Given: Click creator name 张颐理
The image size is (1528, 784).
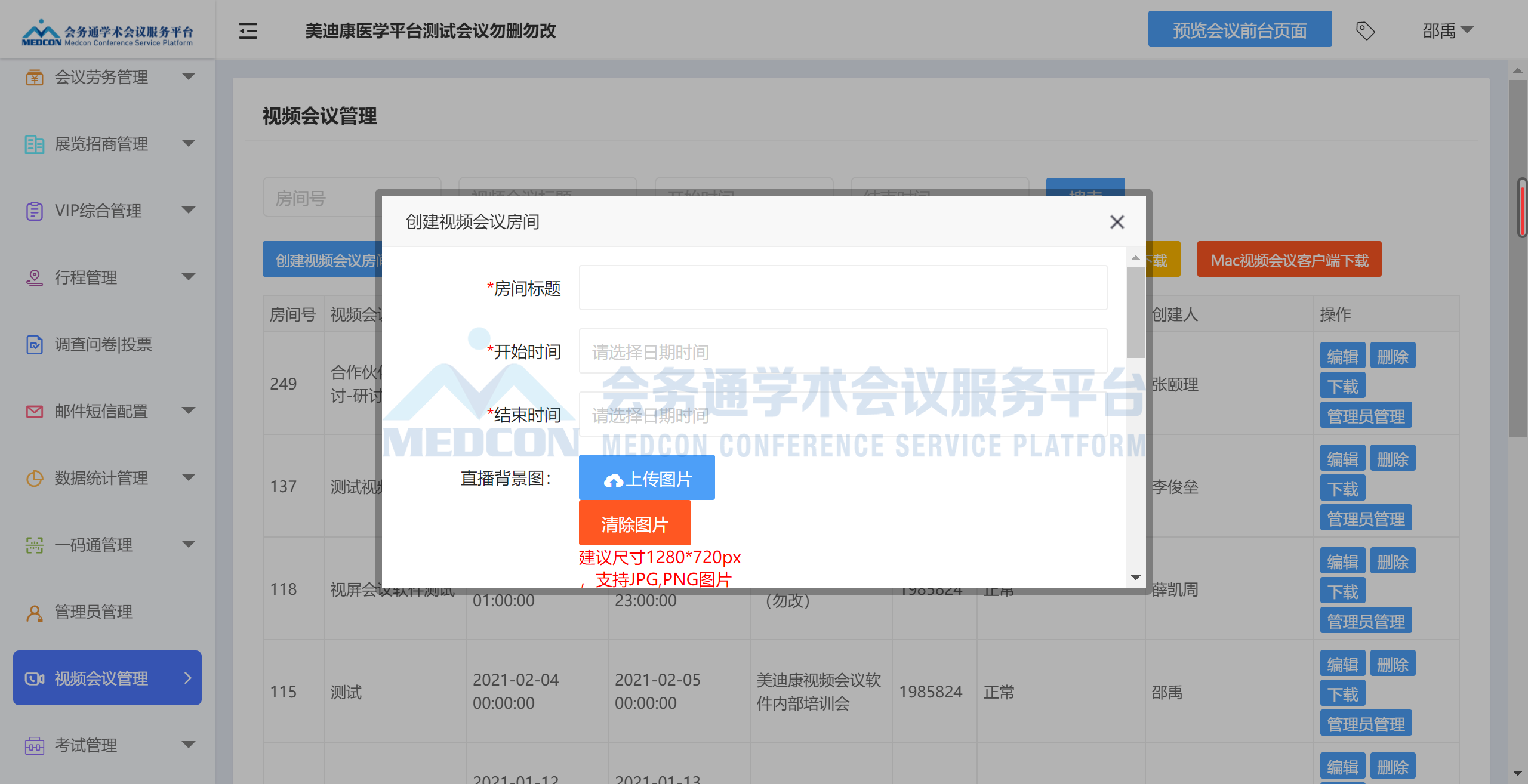Looking at the screenshot, I should 1175,384.
